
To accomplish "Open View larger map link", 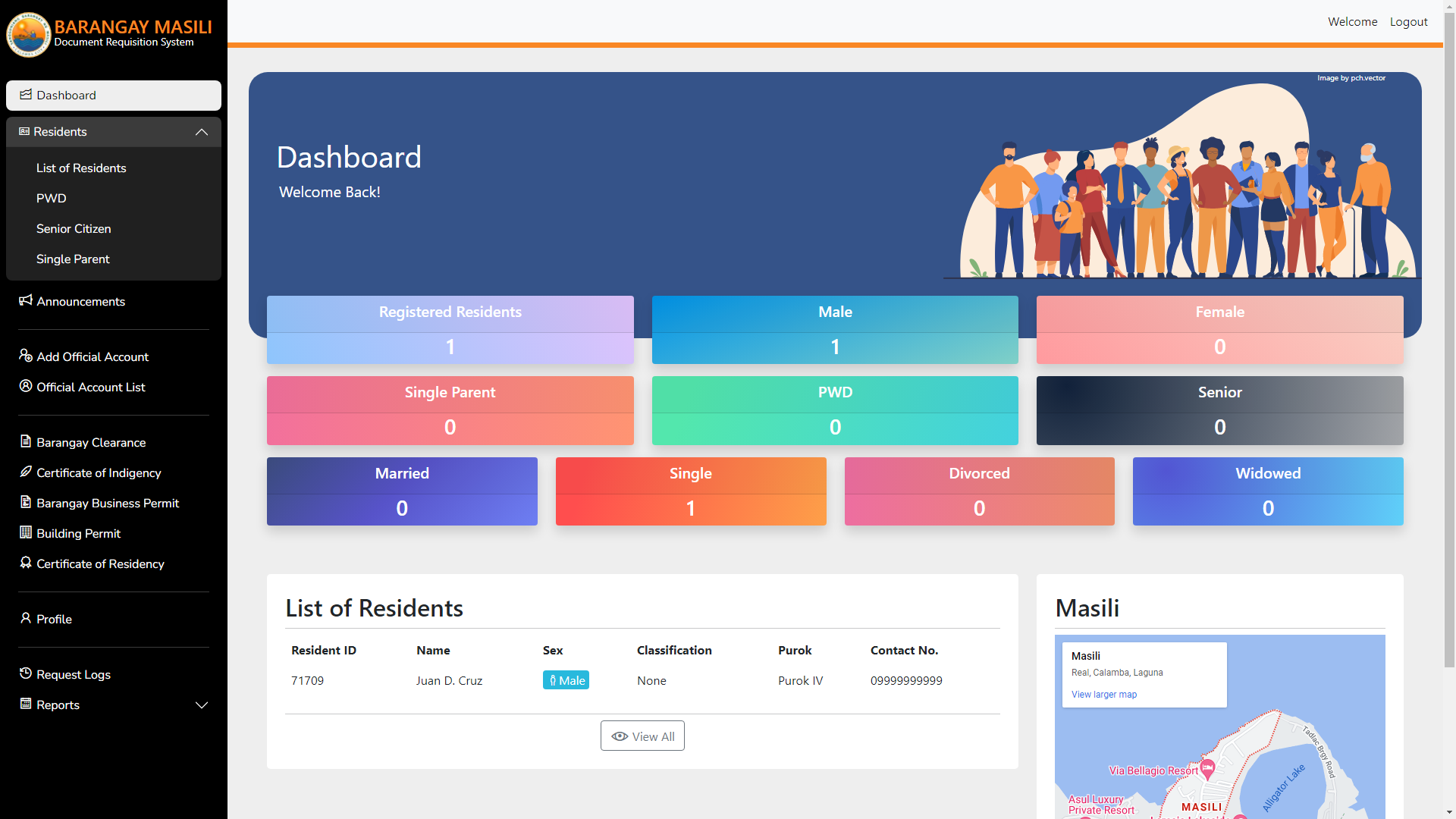I will point(1103,694).
